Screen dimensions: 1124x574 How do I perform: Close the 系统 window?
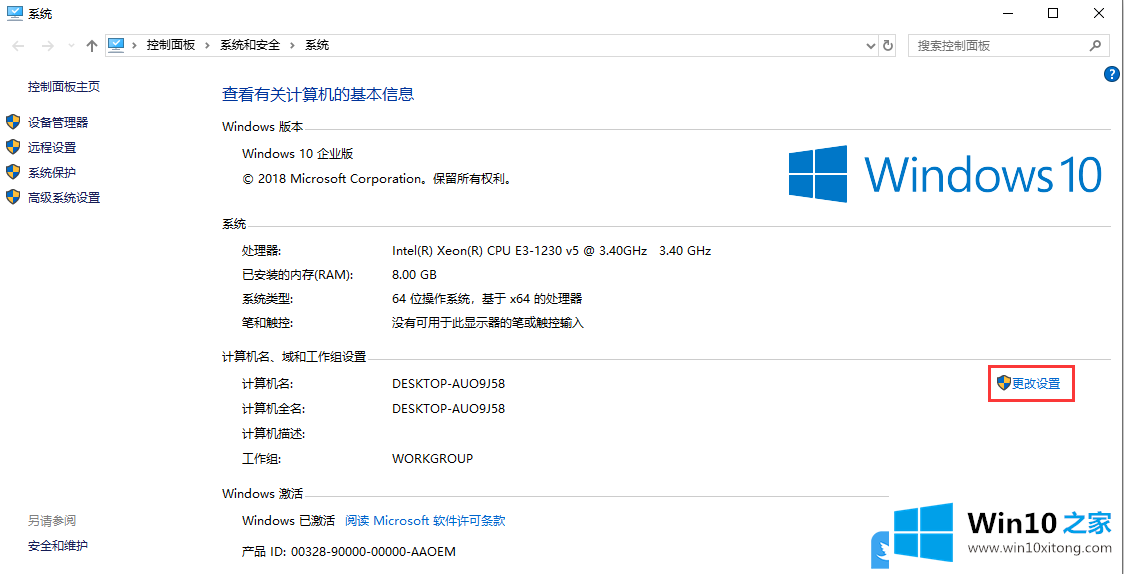coord(1099,13)
